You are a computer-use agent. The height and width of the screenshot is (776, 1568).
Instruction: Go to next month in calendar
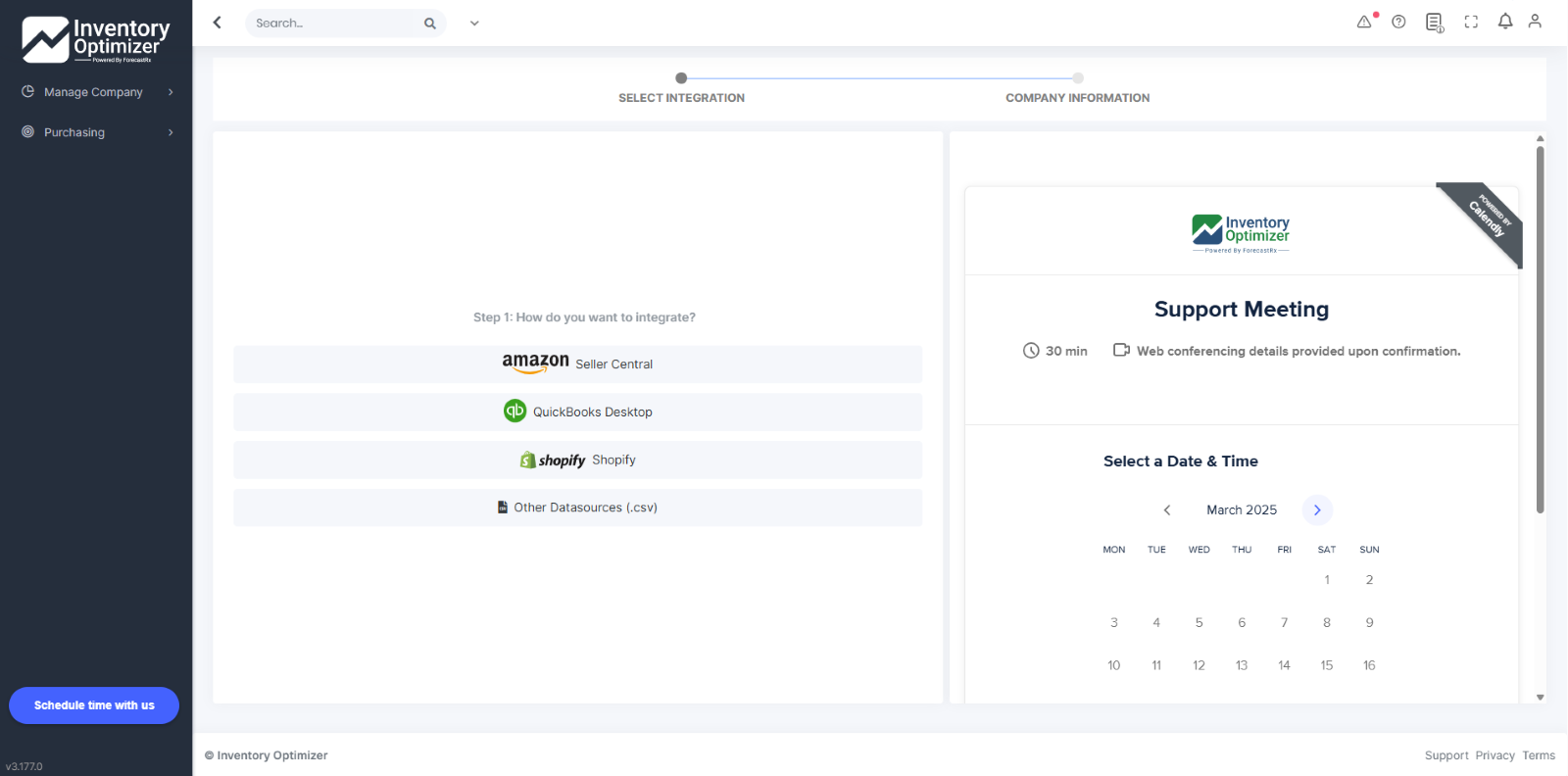tap(1317, 509)
